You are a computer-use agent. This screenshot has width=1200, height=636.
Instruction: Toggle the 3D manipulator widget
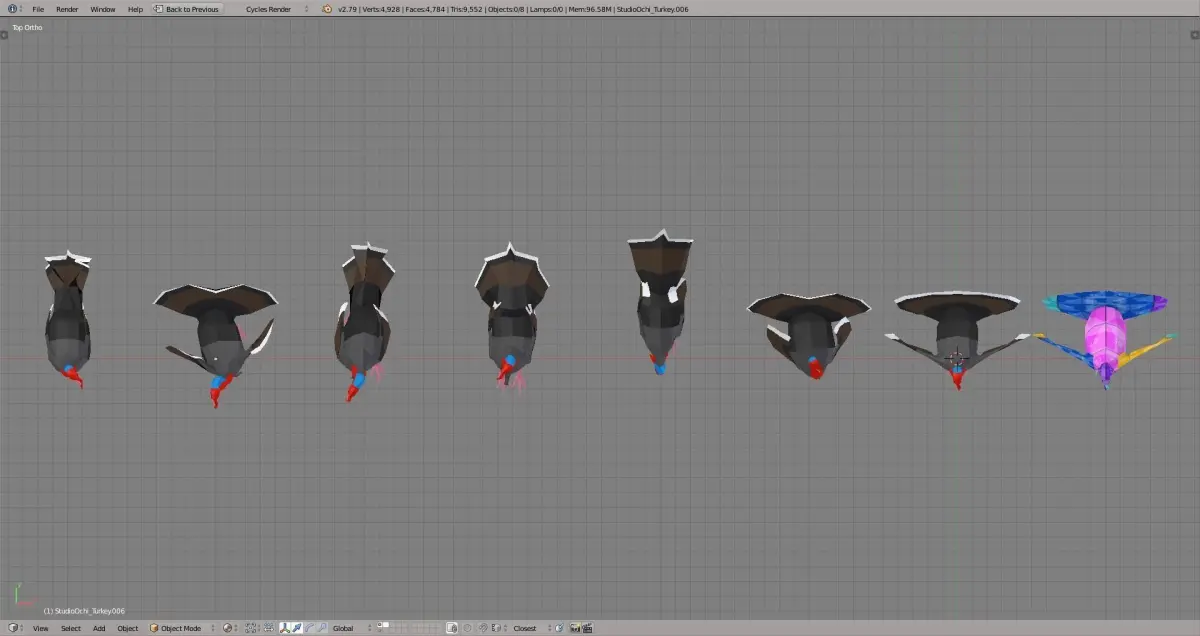click(x=285, y=628)
